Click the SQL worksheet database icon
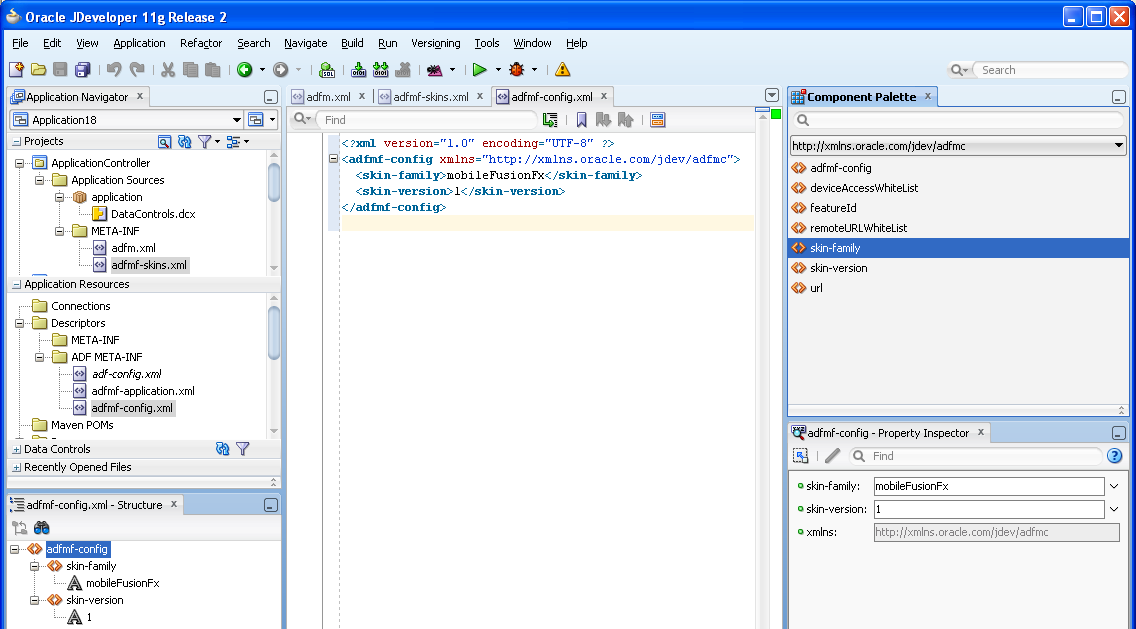Screen dimensions: 1136x629 (326, 70)
